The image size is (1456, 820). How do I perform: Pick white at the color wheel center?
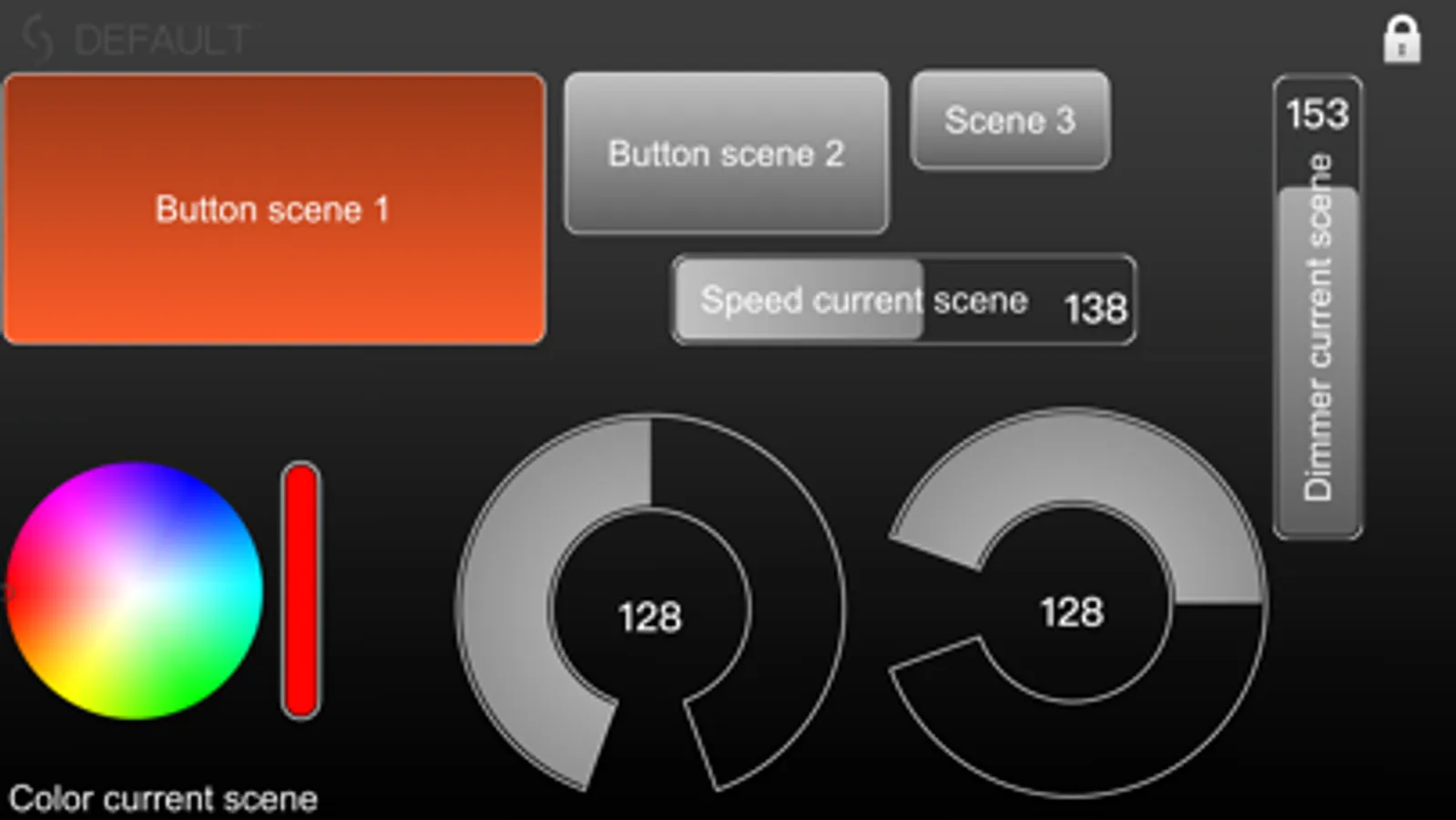pos(134,590)
